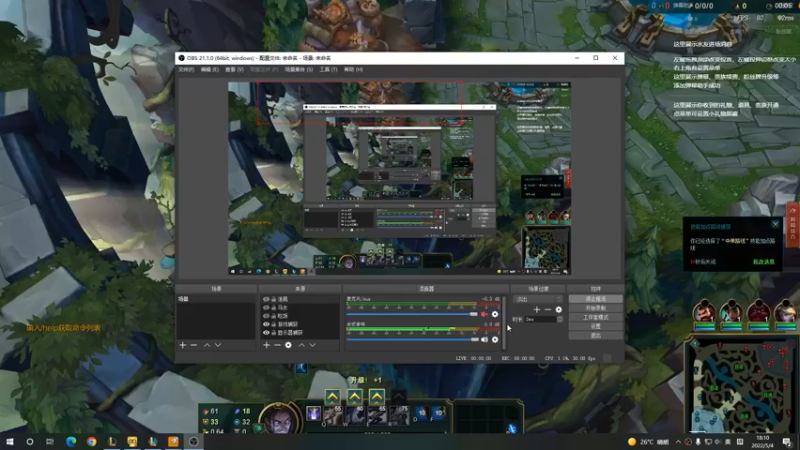Open the 场景集合(S) menu
Screen dimensions: 800x450
pos(299,69)
